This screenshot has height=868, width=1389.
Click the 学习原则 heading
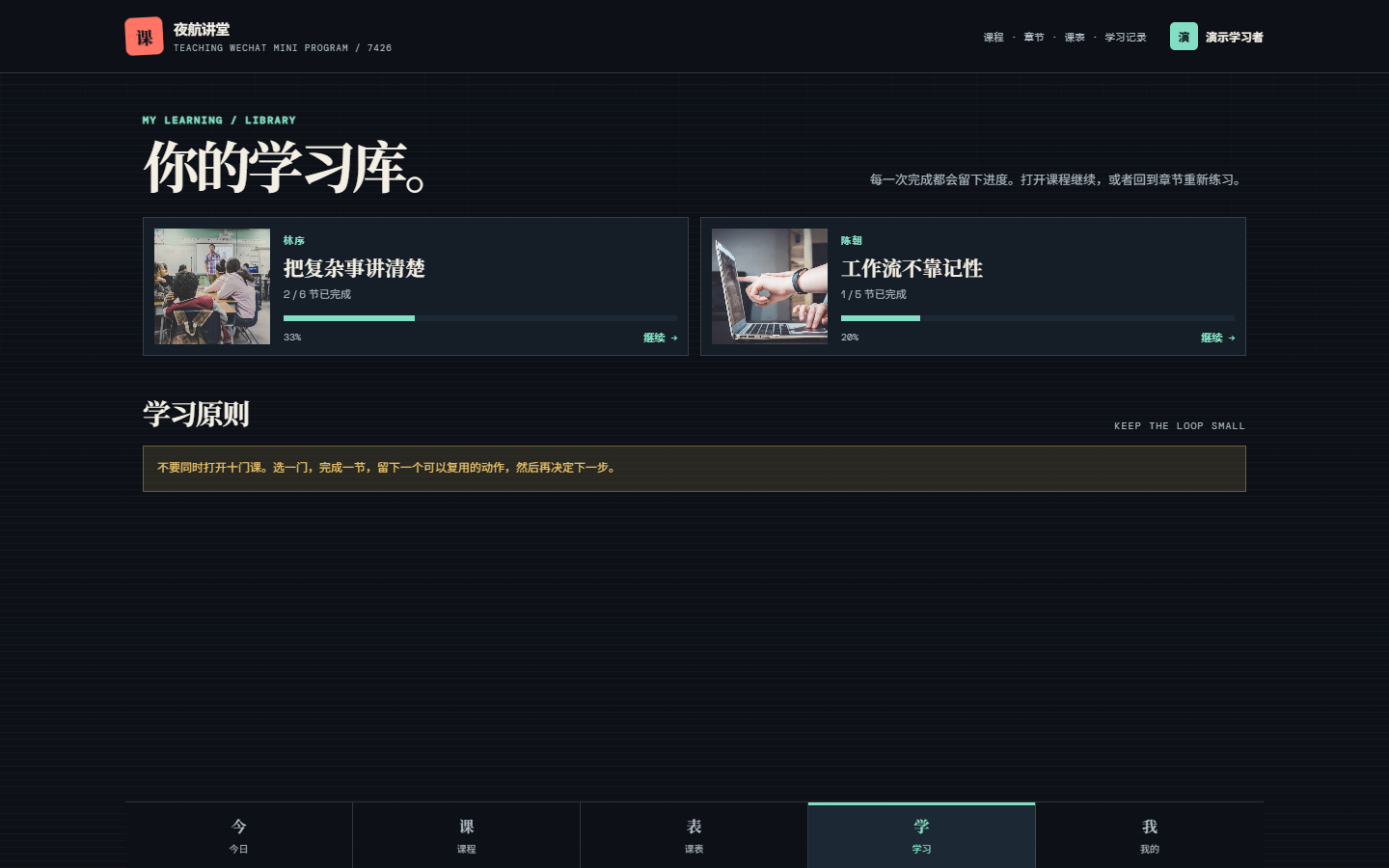[196, 414]
